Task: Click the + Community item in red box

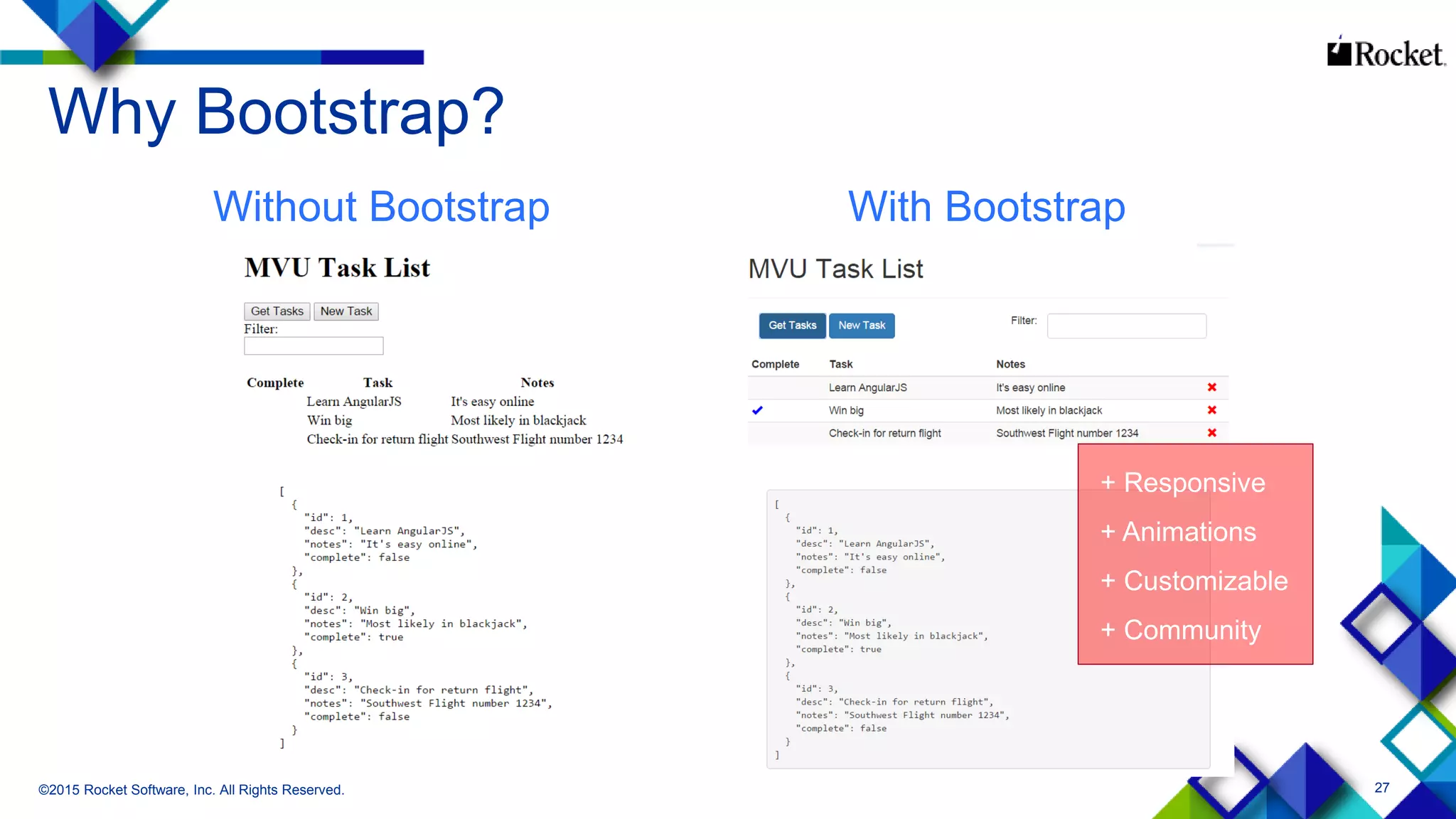Action: [1181, 630]
